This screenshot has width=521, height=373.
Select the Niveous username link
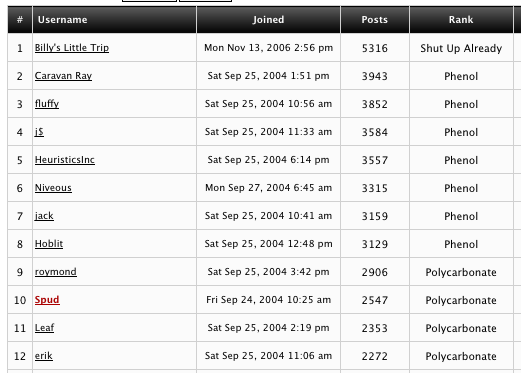coord(53,188)
